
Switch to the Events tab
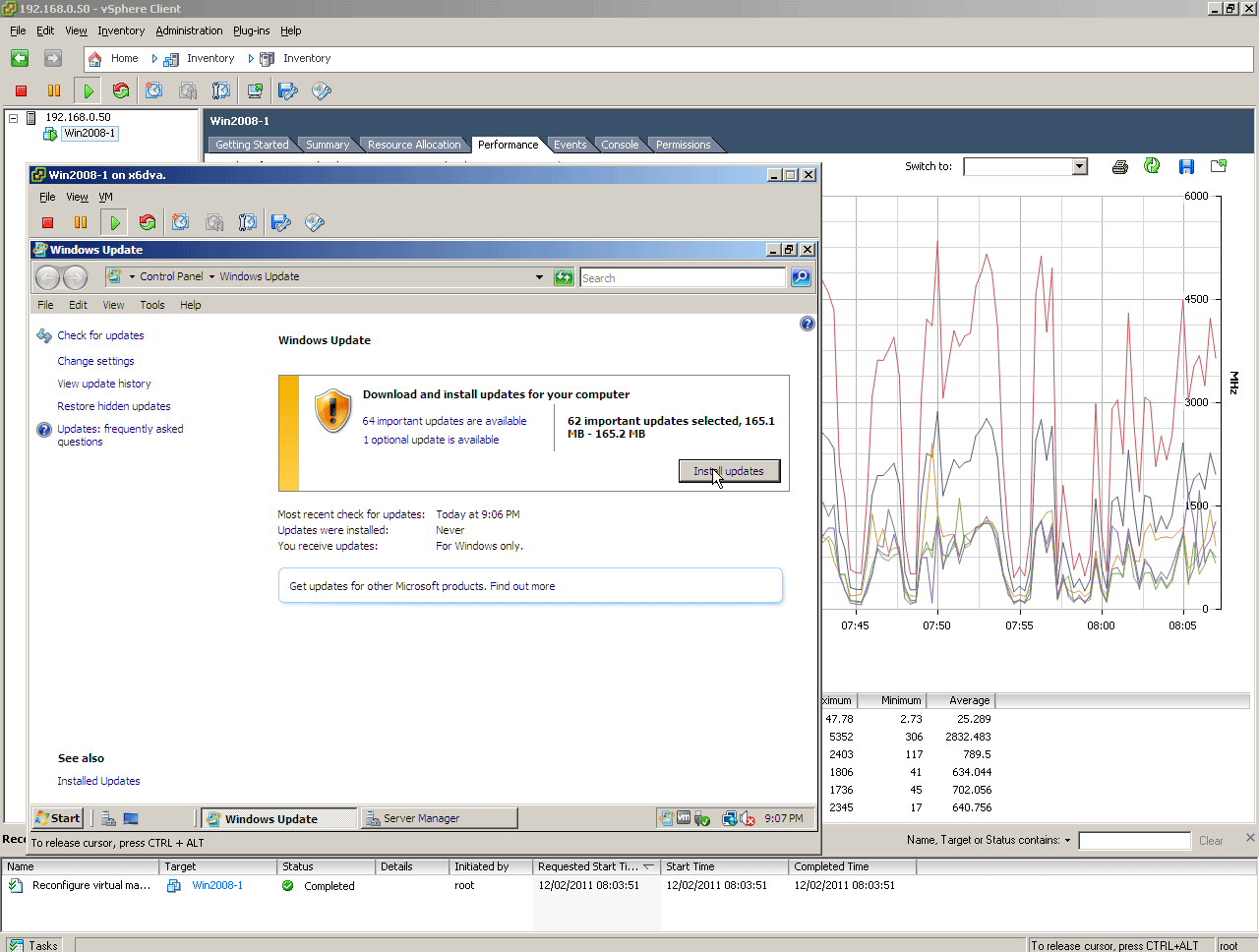click(x=570, y=145)
